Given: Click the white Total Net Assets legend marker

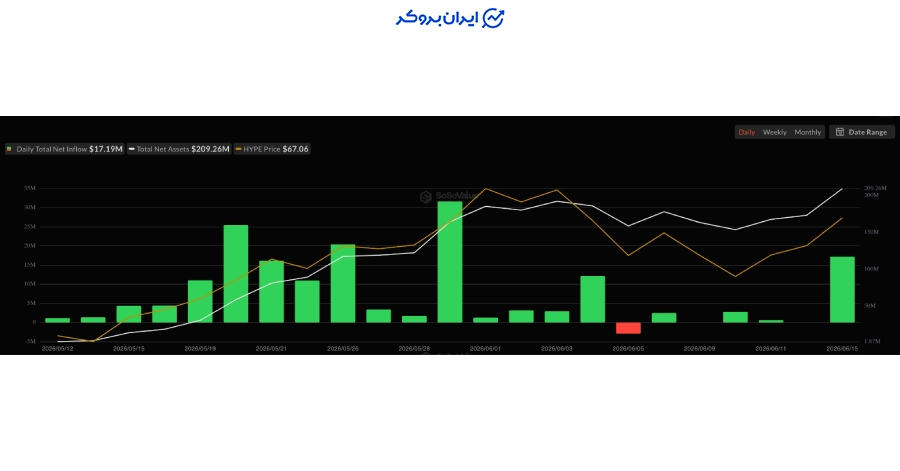Looking at the screenshot, I should tap(131, 149).
